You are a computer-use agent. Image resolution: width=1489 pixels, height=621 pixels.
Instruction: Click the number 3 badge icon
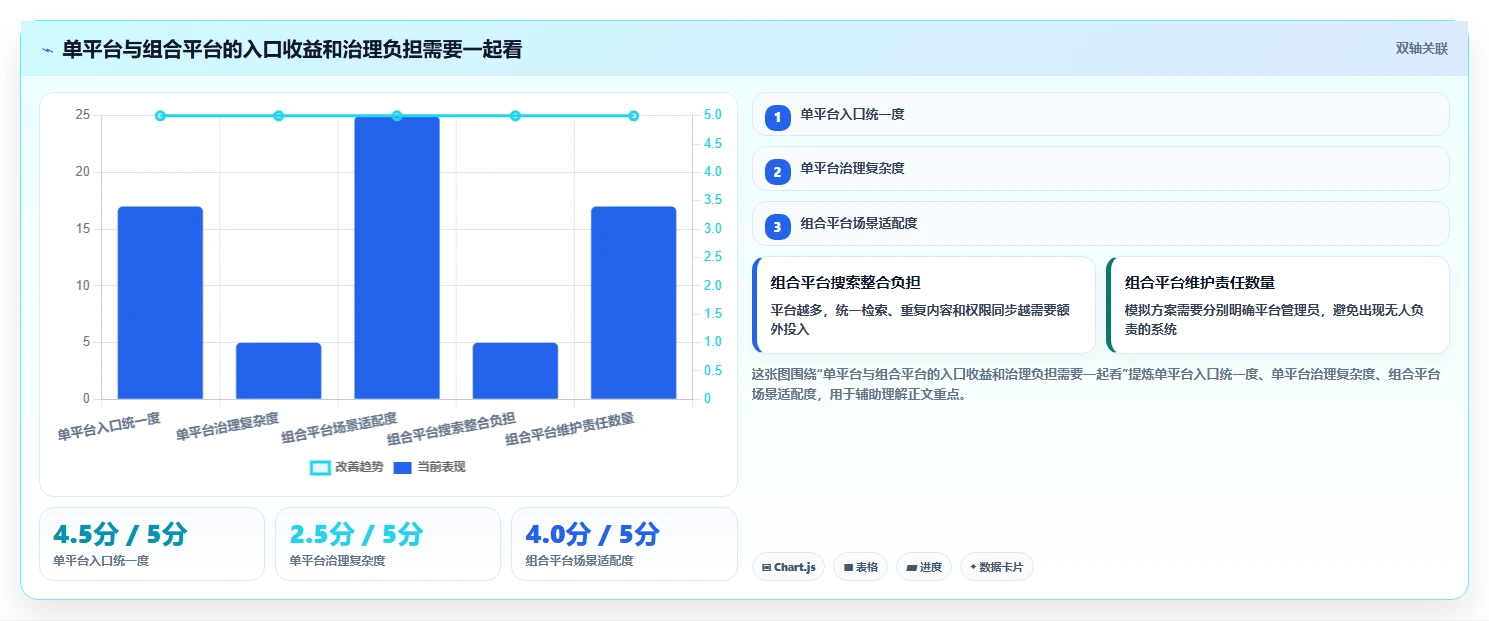coord(778,227)
